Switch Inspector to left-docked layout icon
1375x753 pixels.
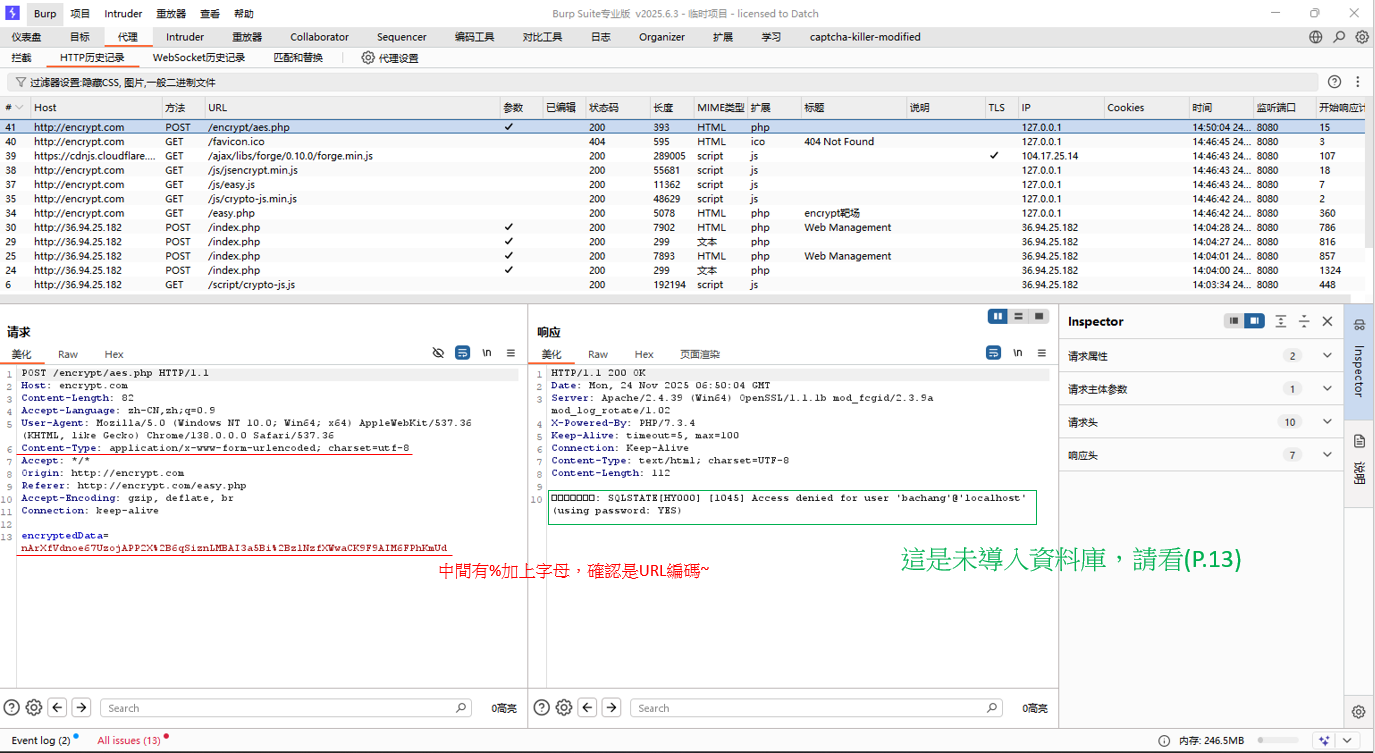pyautogui.click(x=1235, y=321)
